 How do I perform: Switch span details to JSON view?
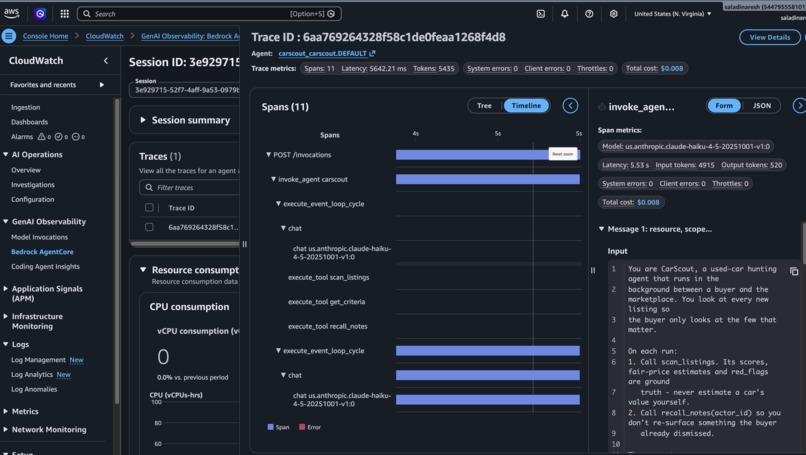(761, 105)
